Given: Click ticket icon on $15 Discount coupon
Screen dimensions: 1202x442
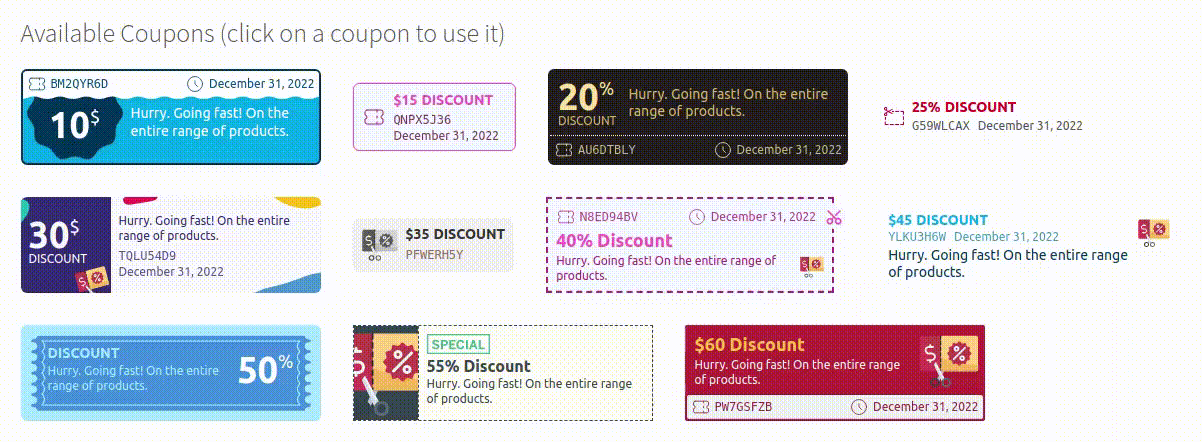Looking at the screenshot, I should tap(375, 118).
